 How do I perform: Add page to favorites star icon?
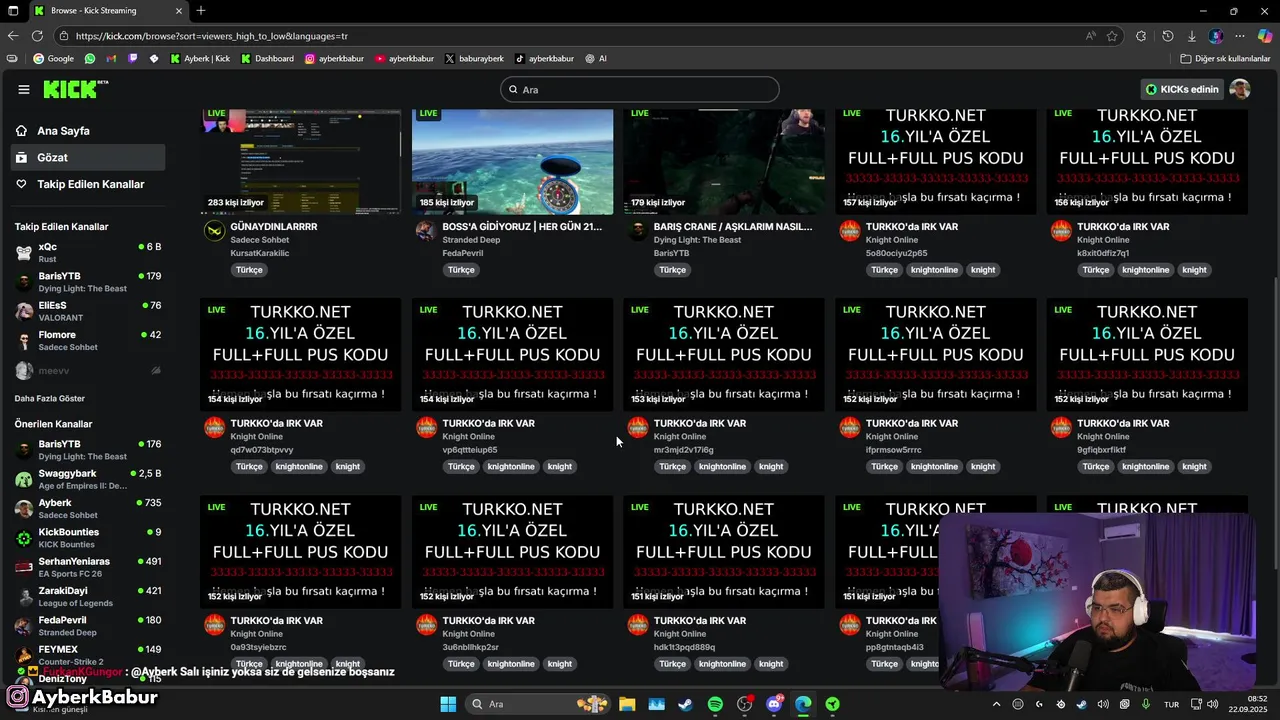[1112, 36]
